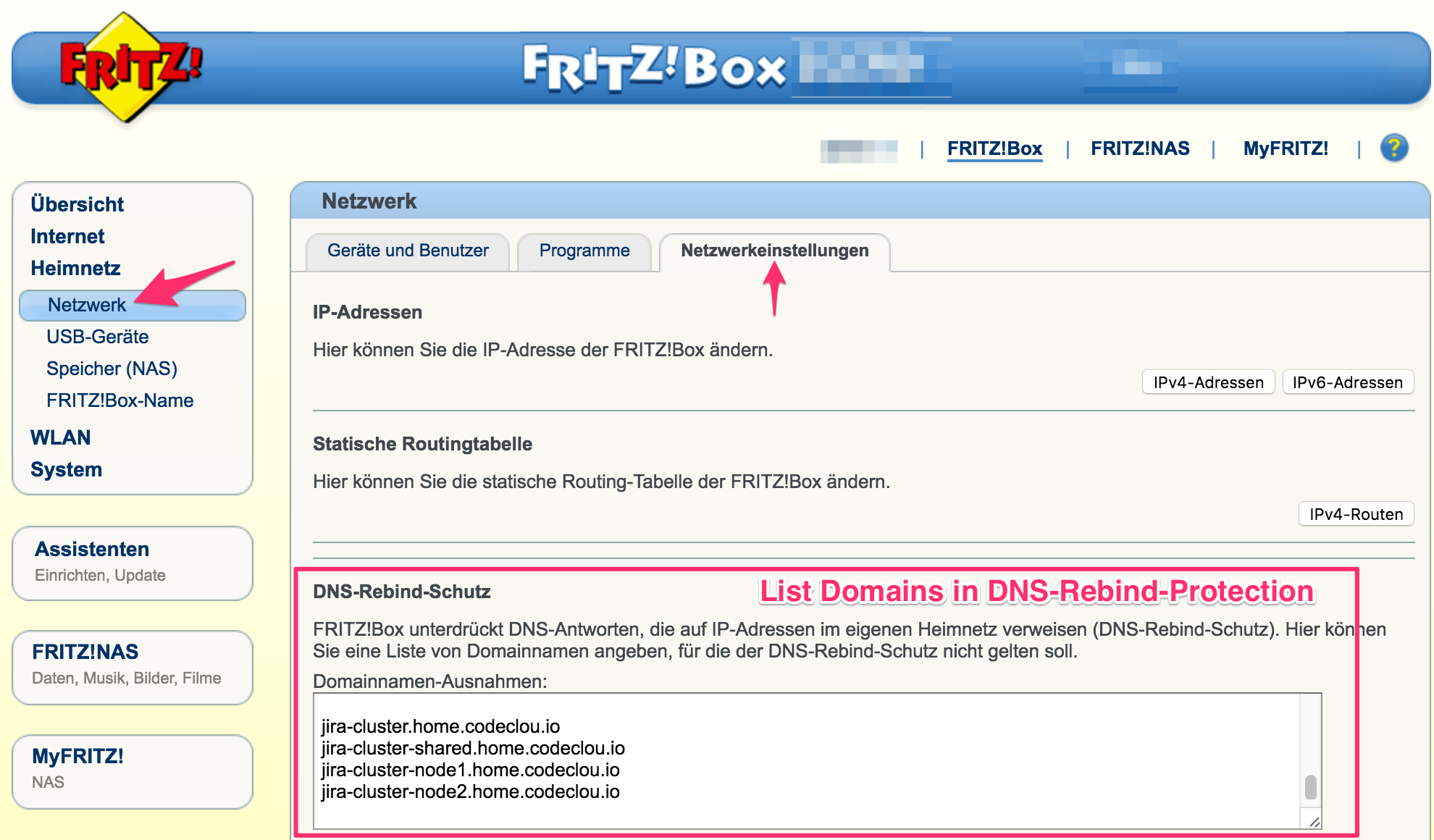Screen dimensions: 1434x840
Task: Expand the WLAN section
Action: point(60,437)
